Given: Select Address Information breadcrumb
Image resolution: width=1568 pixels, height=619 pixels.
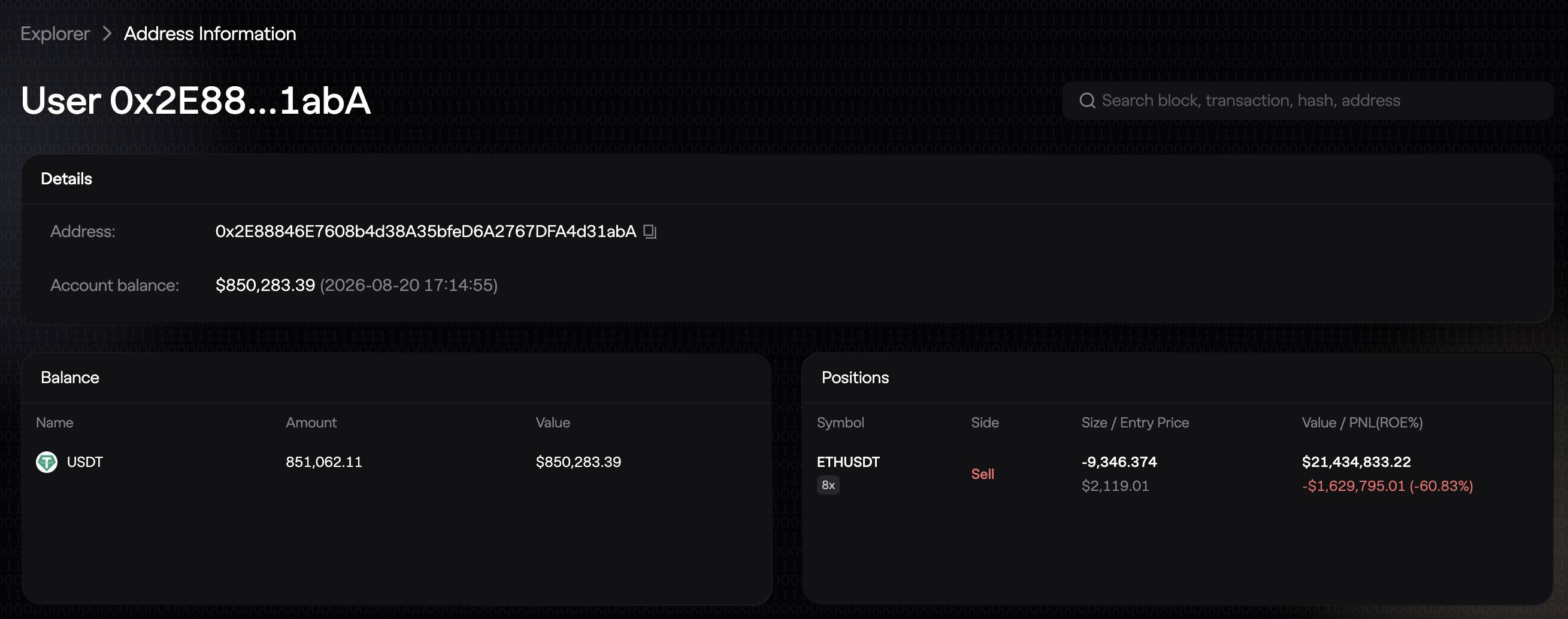Looking at the screenshot, I should [x=210, y=34].
